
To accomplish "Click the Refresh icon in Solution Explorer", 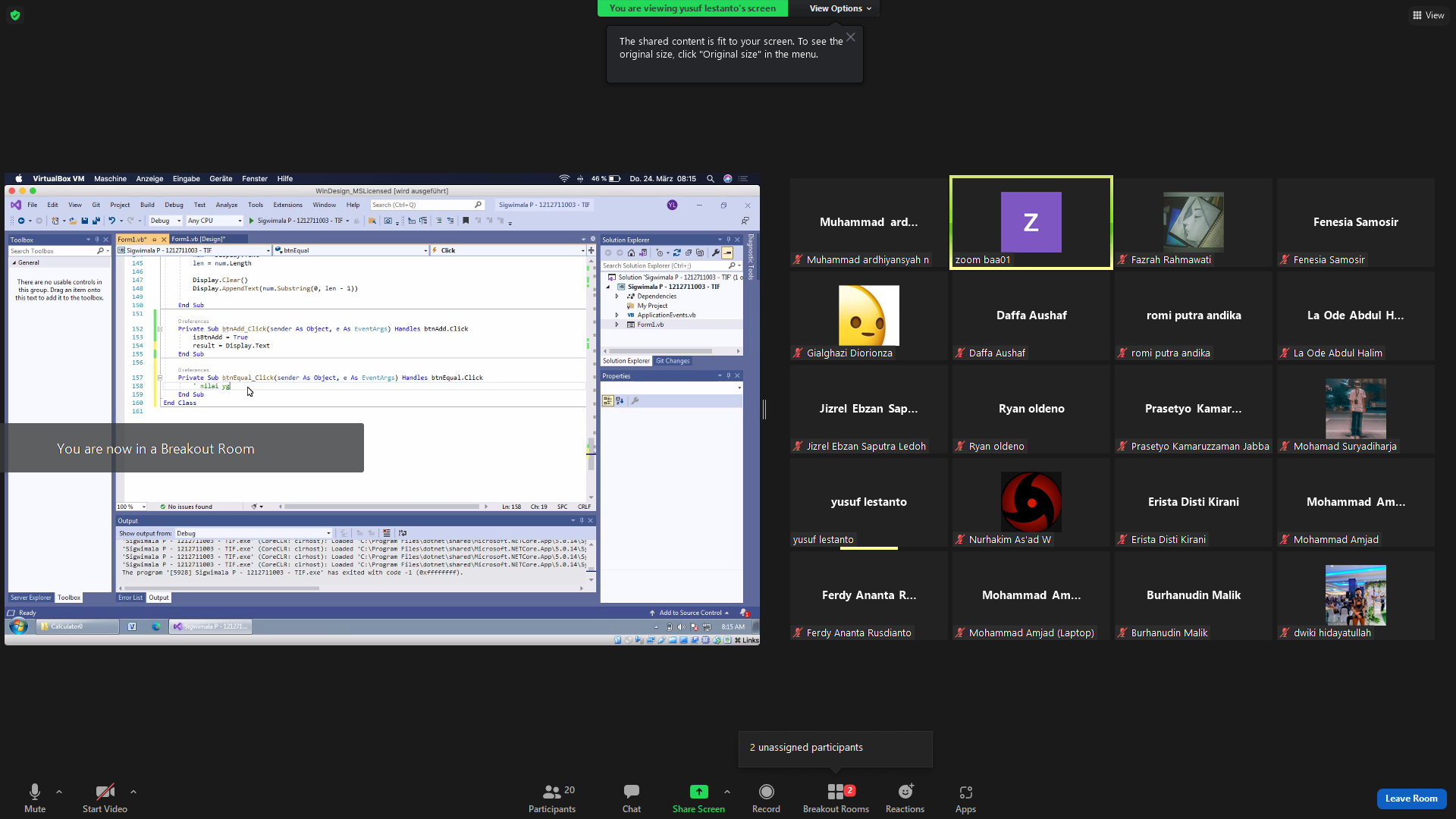I will point(677,253).
